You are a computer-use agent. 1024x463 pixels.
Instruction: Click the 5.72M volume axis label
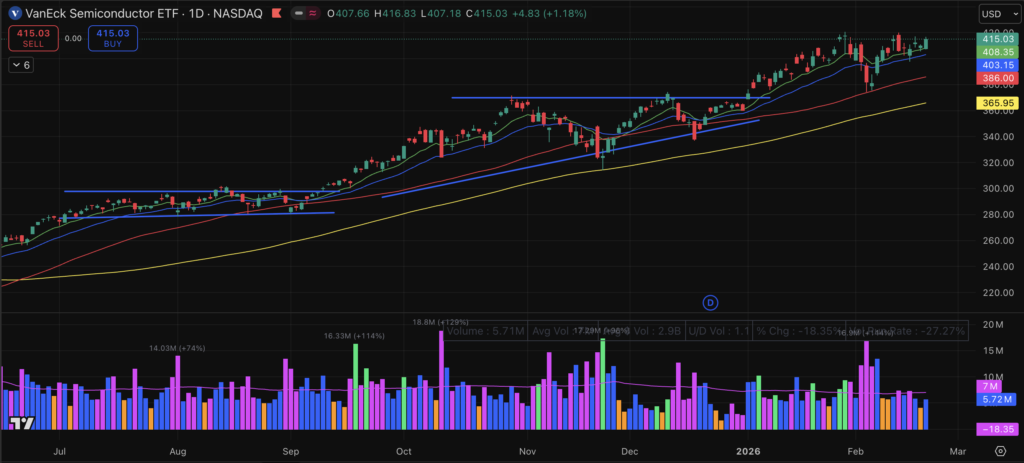pyautogui.click(x=997, y=399)
